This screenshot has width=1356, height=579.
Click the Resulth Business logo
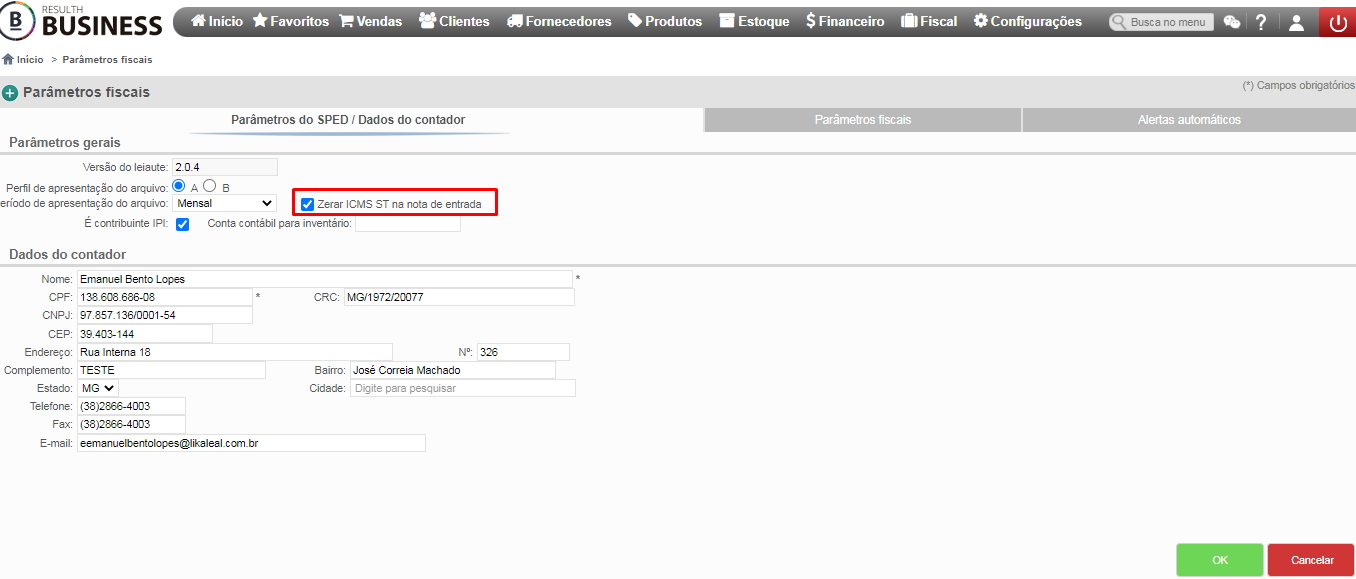click(82, 20)
